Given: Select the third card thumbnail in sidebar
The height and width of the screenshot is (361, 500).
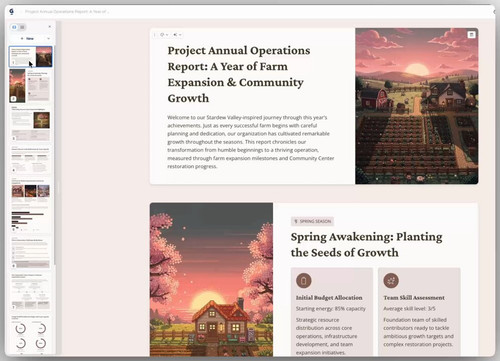Looking at the screenshot, I should click(x=30, y=123).
